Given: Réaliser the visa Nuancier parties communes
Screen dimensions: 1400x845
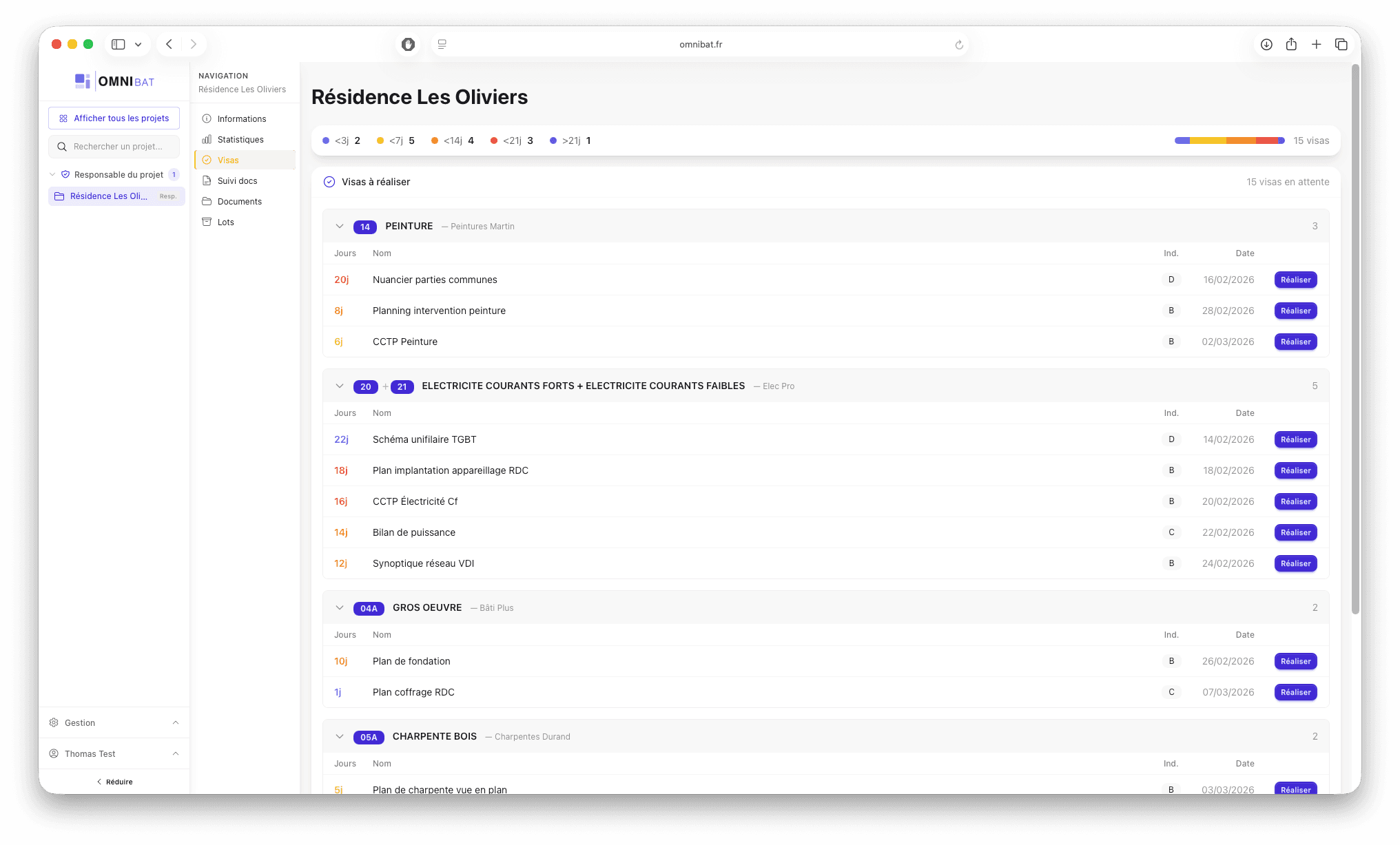Looking at the screenshot, I should click(x=1295, y=280).
